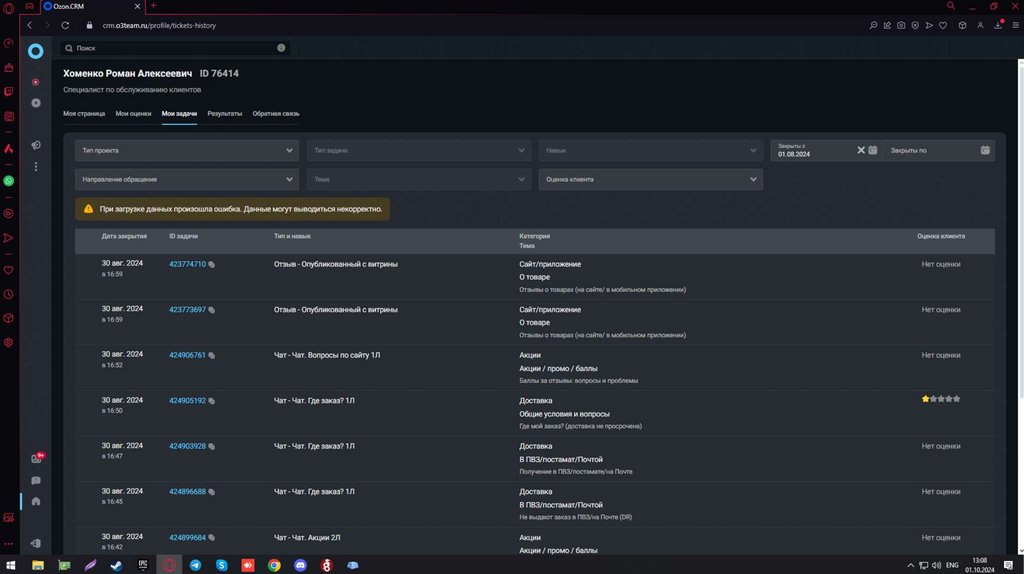Click the megaphone announcements icon in CRM sidebar
Screen dimensions: 1024x574
pos(36,145)
